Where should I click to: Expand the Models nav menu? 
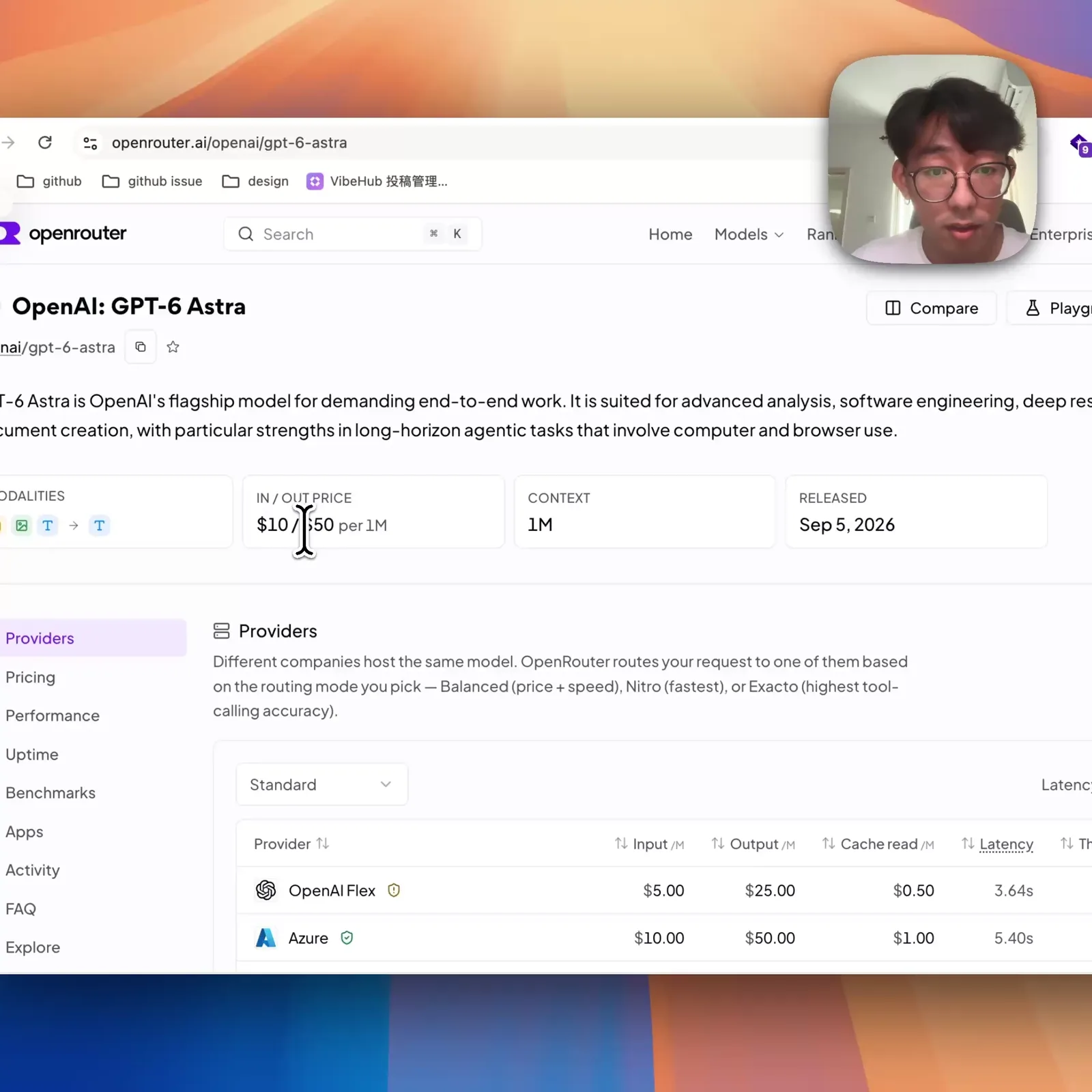coord(749,235)
